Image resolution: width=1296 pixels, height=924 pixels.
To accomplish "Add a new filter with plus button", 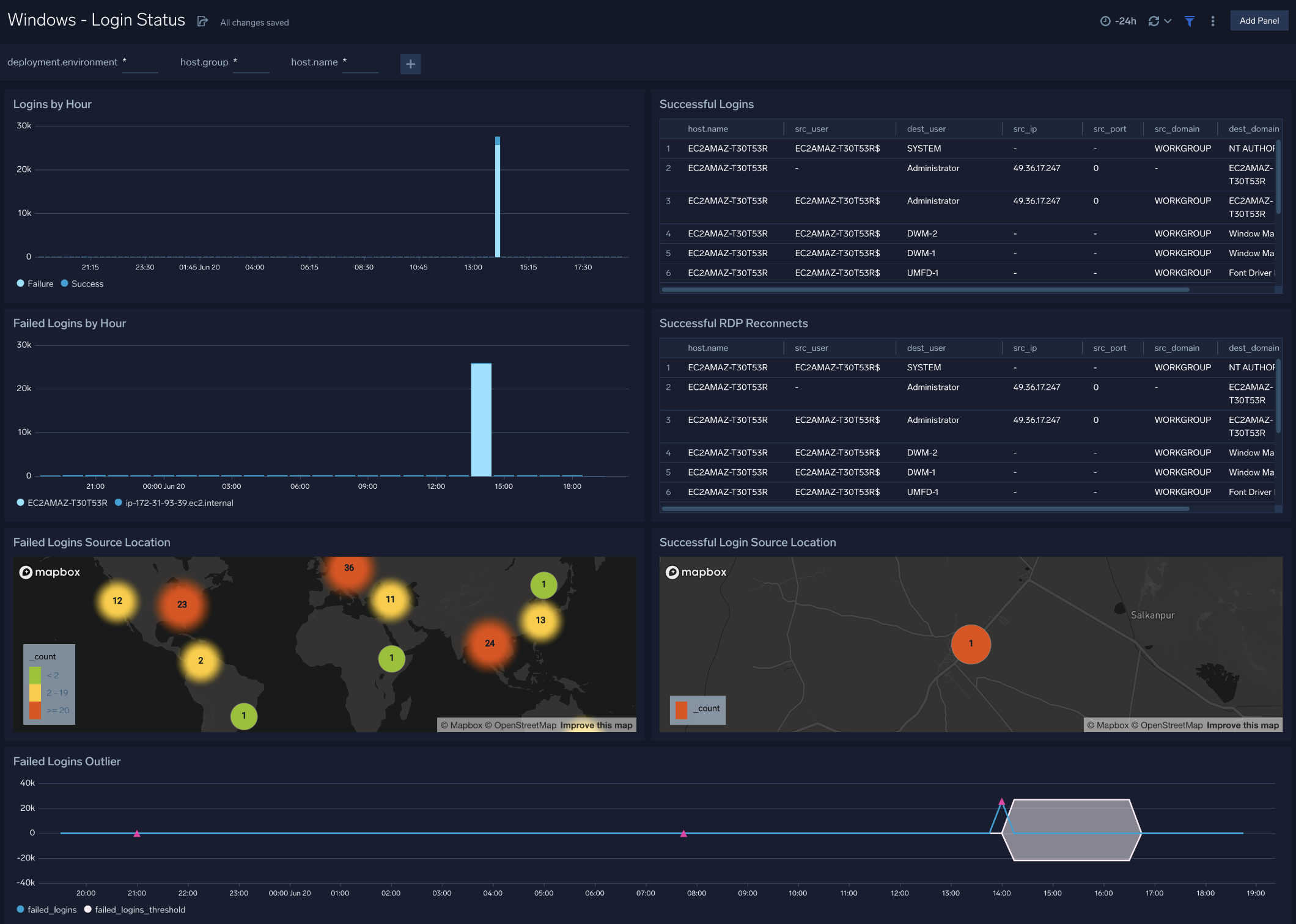I will click(x=410, y=64).
